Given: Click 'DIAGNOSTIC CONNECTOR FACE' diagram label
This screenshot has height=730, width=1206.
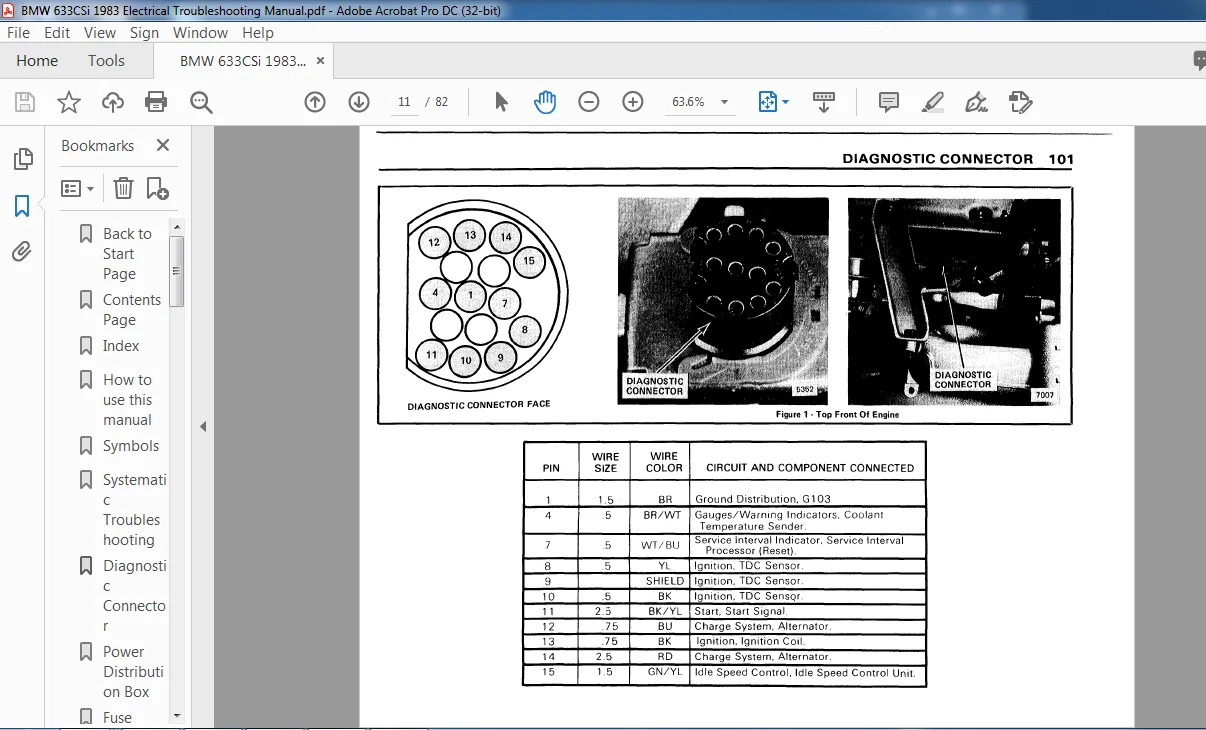Looking at the screenshot, I should (x=479, y=405).
